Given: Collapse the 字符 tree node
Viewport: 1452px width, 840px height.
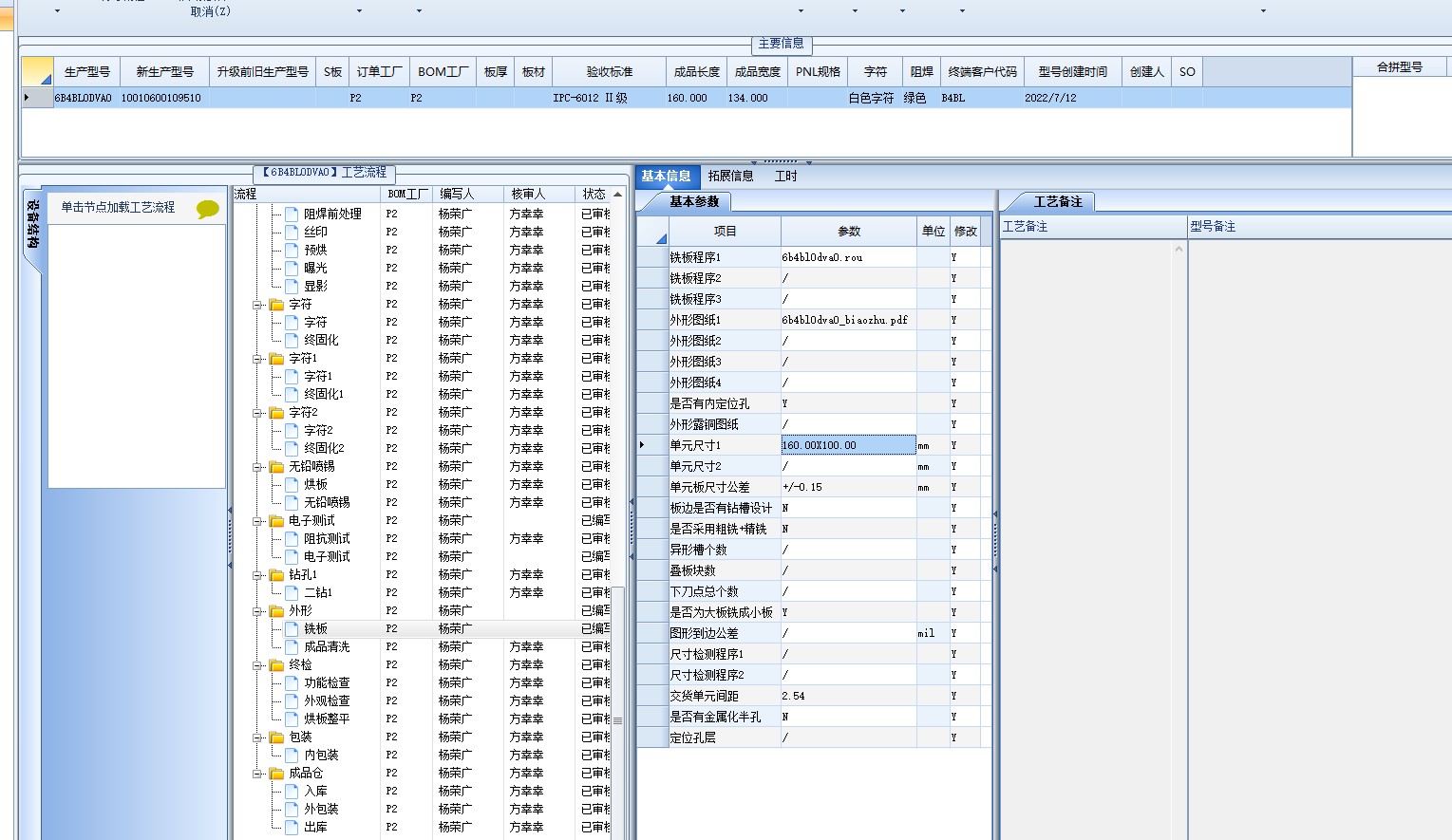Looking at the screenshot, I should 257,305.
